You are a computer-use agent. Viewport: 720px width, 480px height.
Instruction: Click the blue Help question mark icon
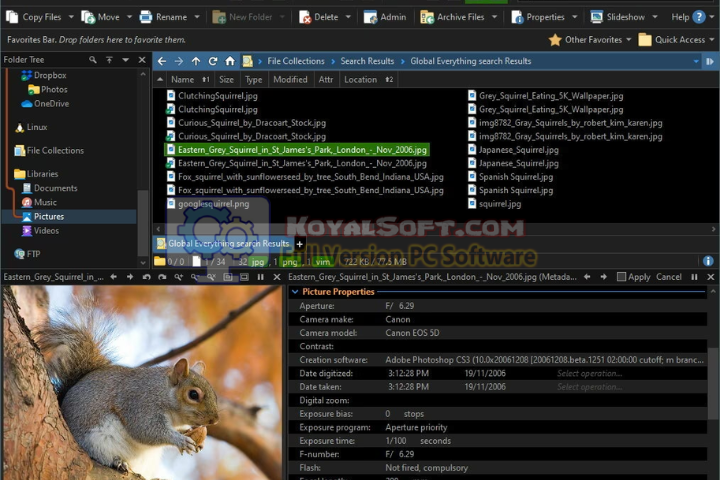point(699,17)
